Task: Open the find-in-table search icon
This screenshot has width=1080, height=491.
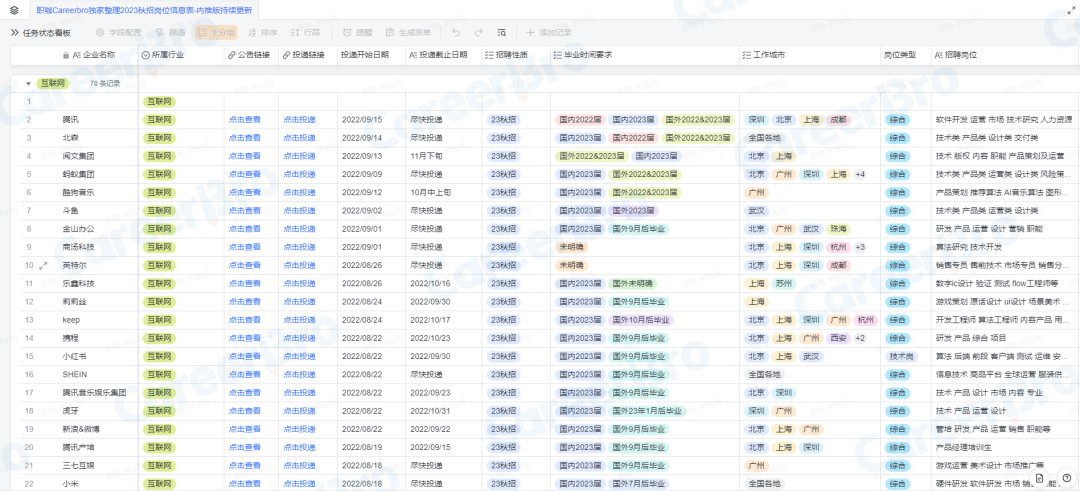Action: click(x=502, y=32)
